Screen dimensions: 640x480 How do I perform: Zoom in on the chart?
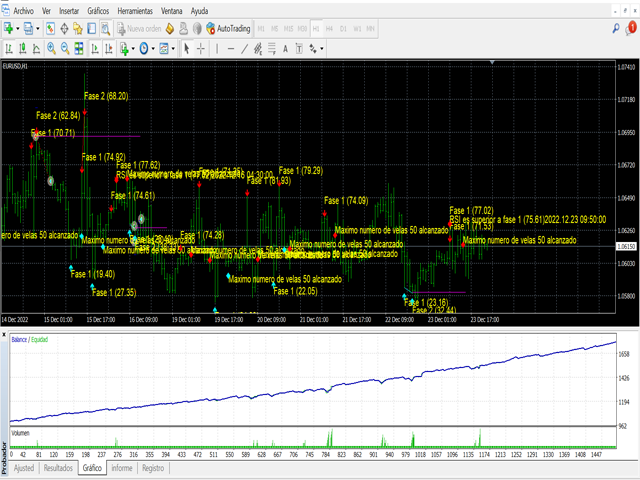coord(51,49)
